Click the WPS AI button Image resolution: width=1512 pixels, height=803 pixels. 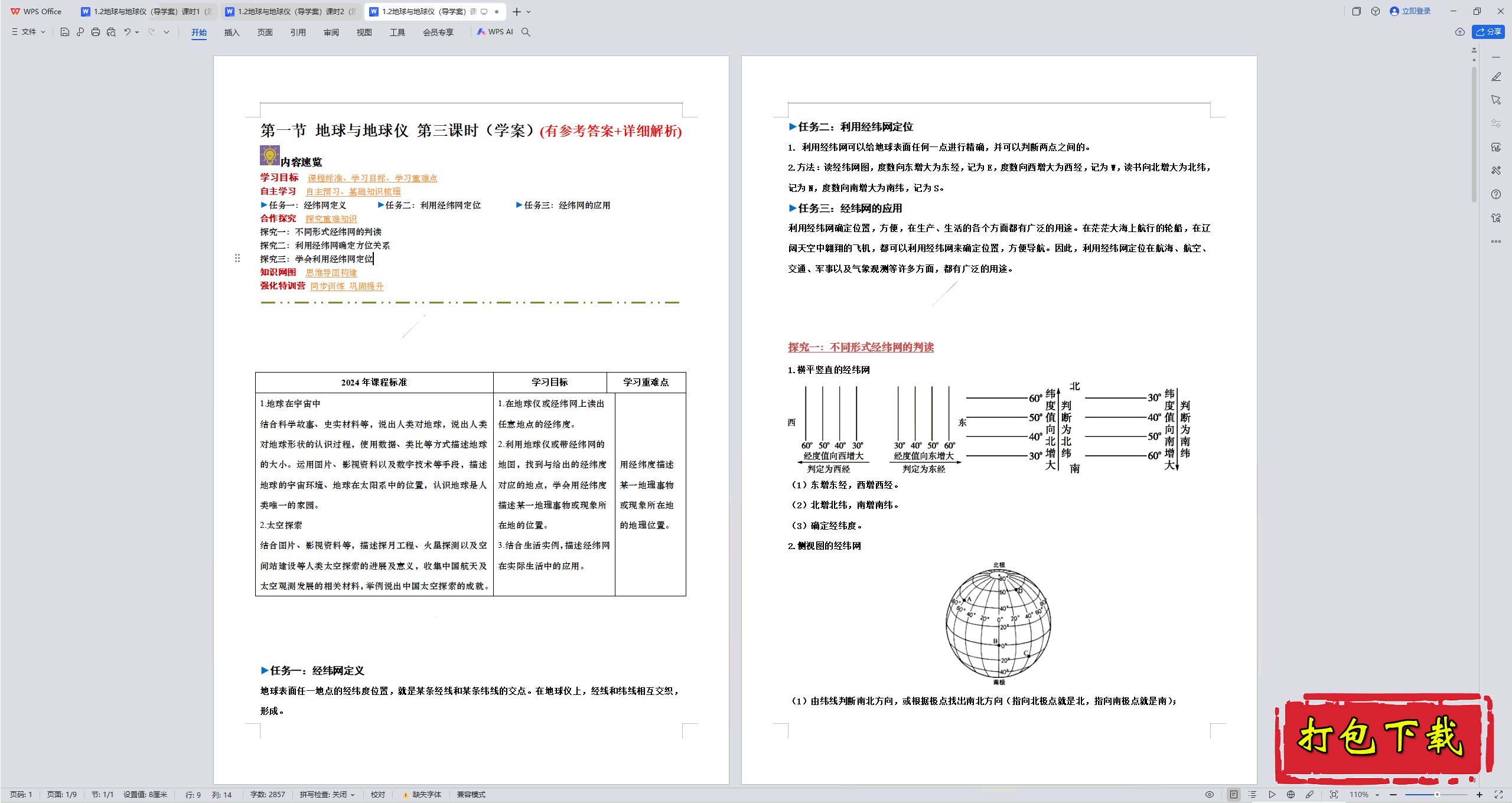click(x=495, y=32)
